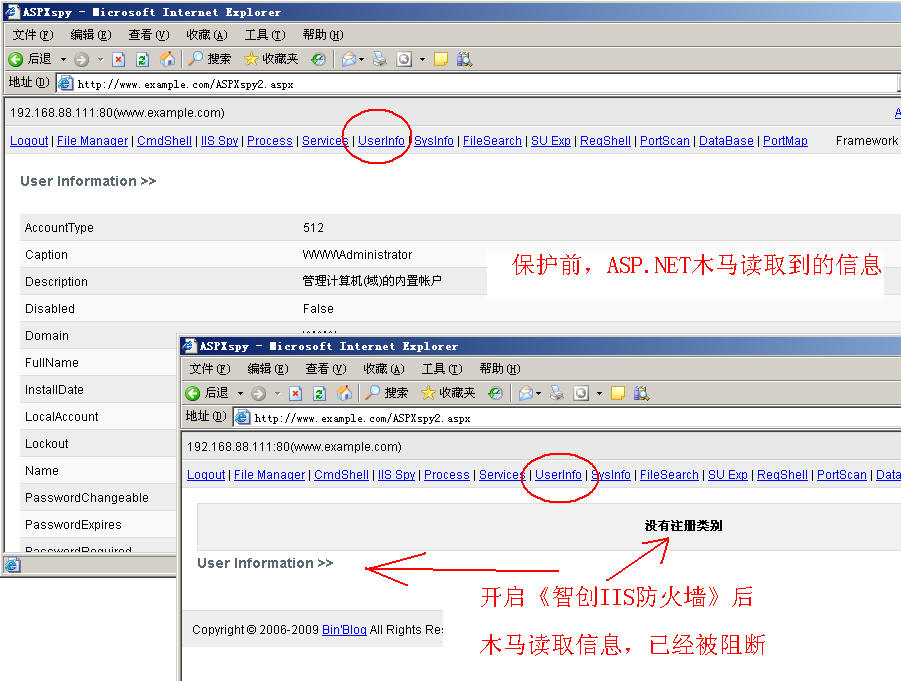Open 工具(T) menu in front window
Screen dimensions: 901x681
tap(442, 369)
